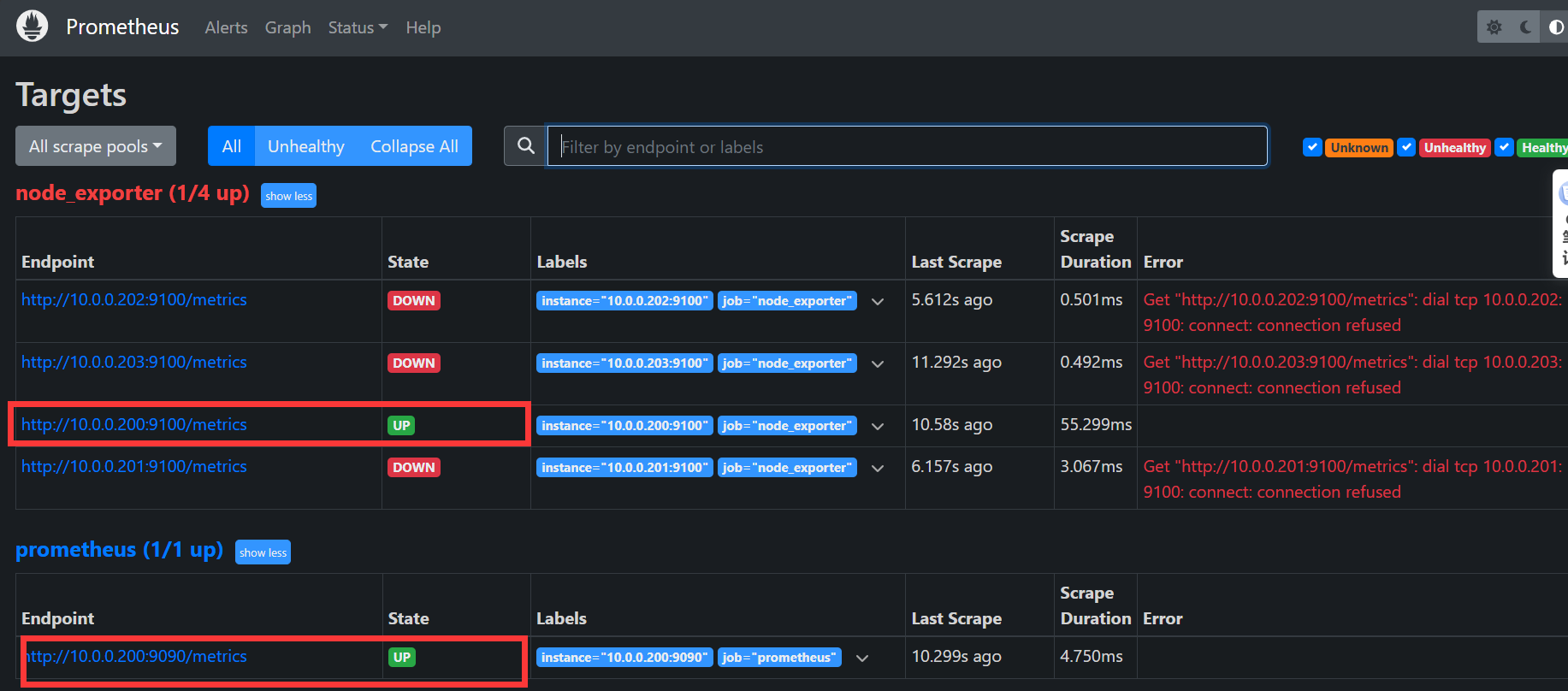Open http://10.0.0.202:9100/metrics endpoint link
The width and height of the screenshot is (1568, 691).
[134, 299]
